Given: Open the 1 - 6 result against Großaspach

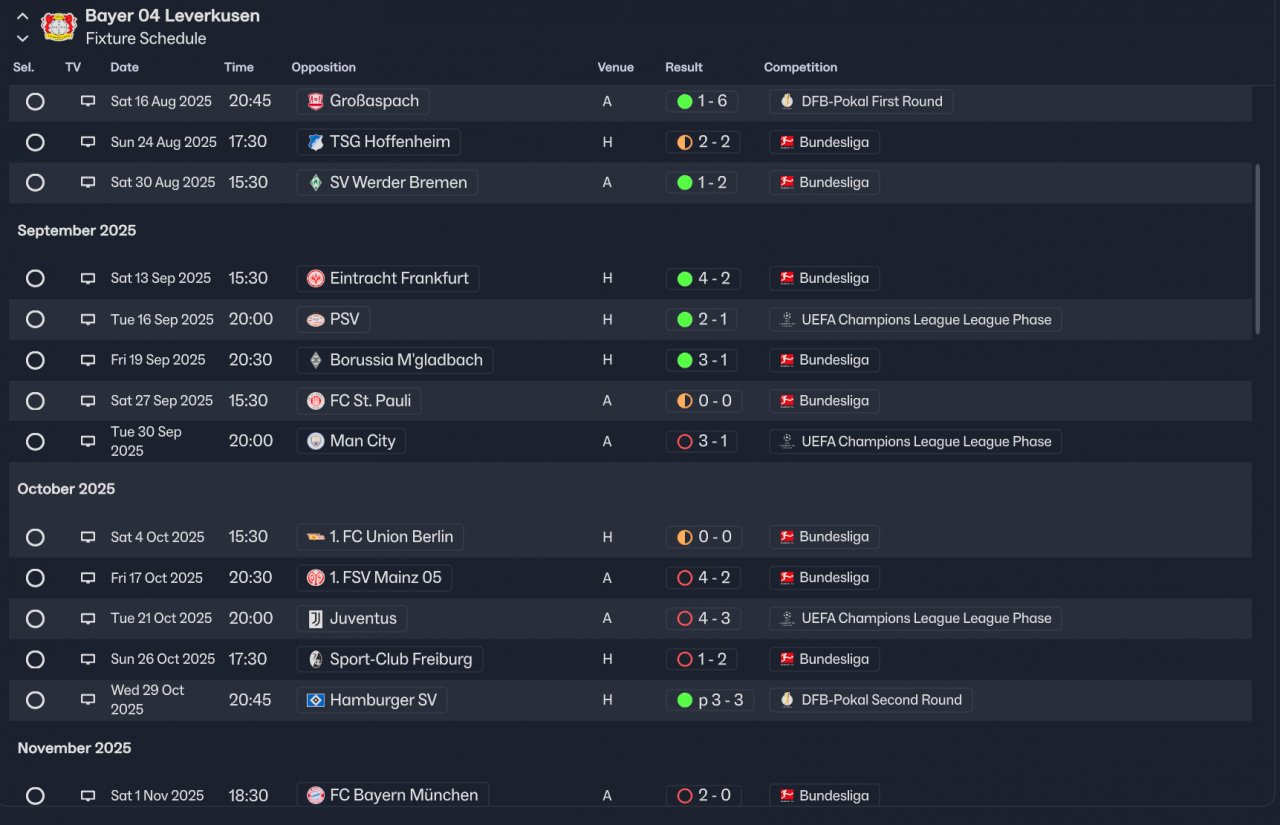Looking at the screenshot, I should click(x=702, y=101).
